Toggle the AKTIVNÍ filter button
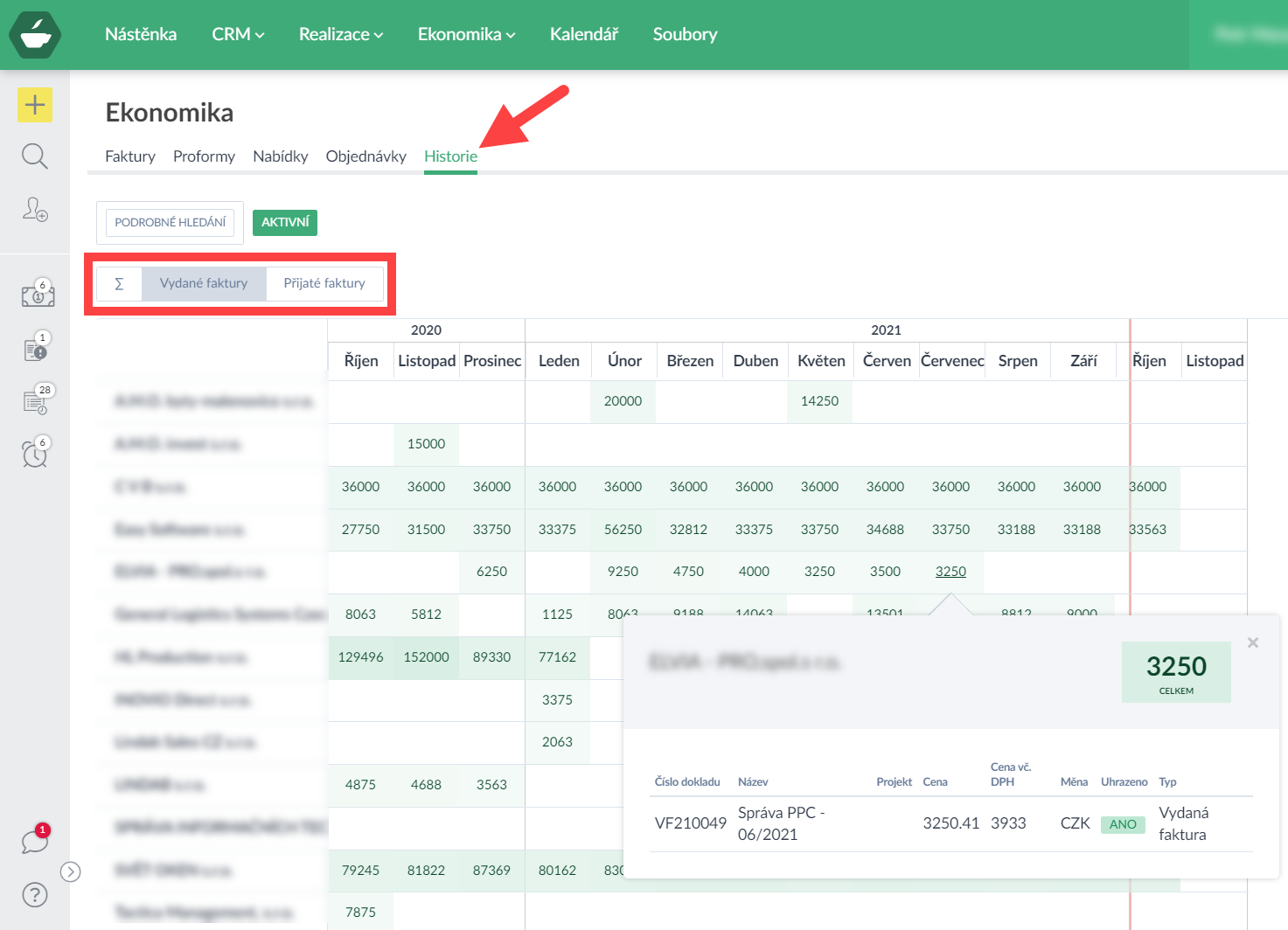Screen dimensions: 1288x930 [285, 223]
